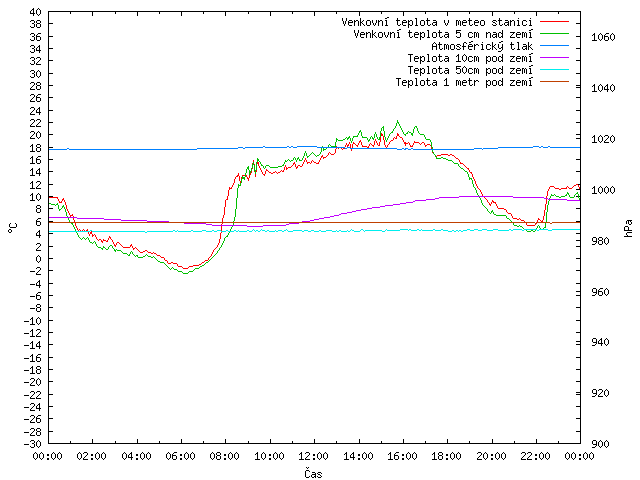Click the 'hPa' right axis title
The height and width of the screenshot is (480, 640).
click(x=628, y=228)
